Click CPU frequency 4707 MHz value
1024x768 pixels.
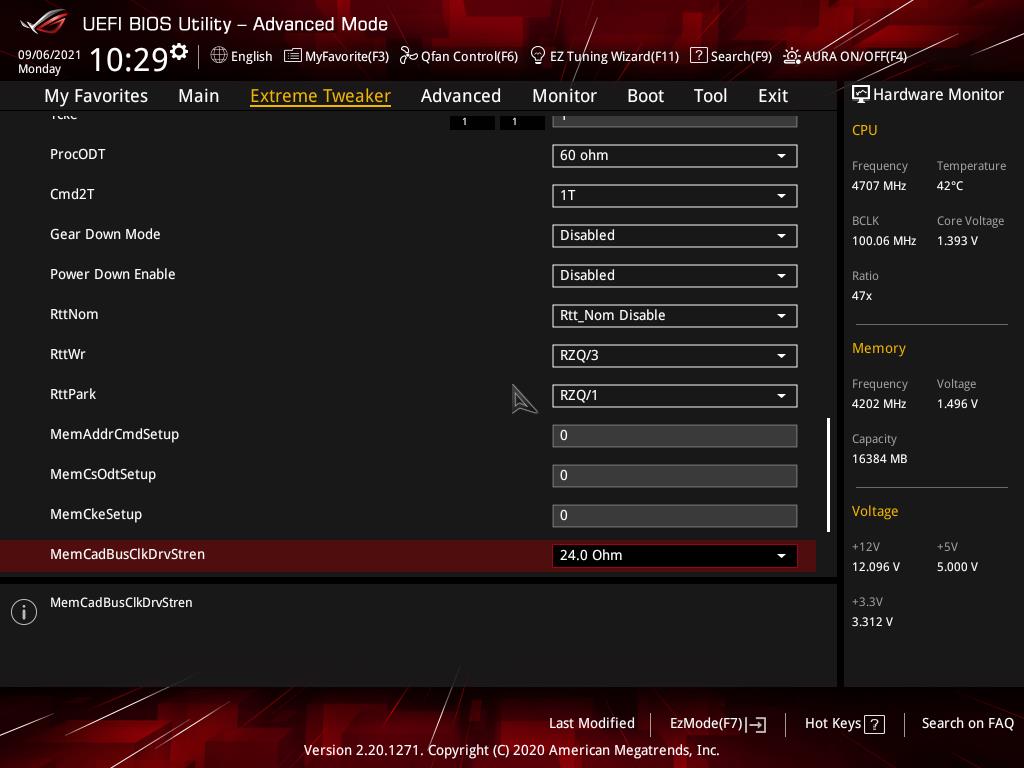[x=878, y=185]
